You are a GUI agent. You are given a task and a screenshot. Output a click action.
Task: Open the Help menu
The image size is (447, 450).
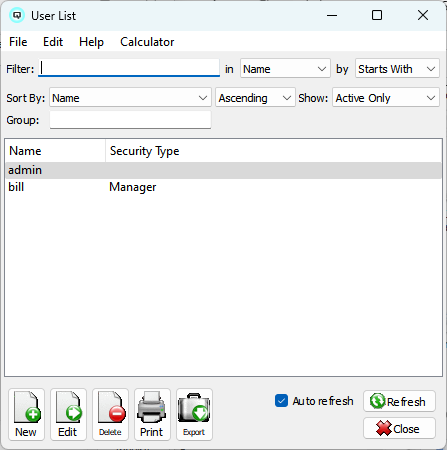click(x=91, y=42)
